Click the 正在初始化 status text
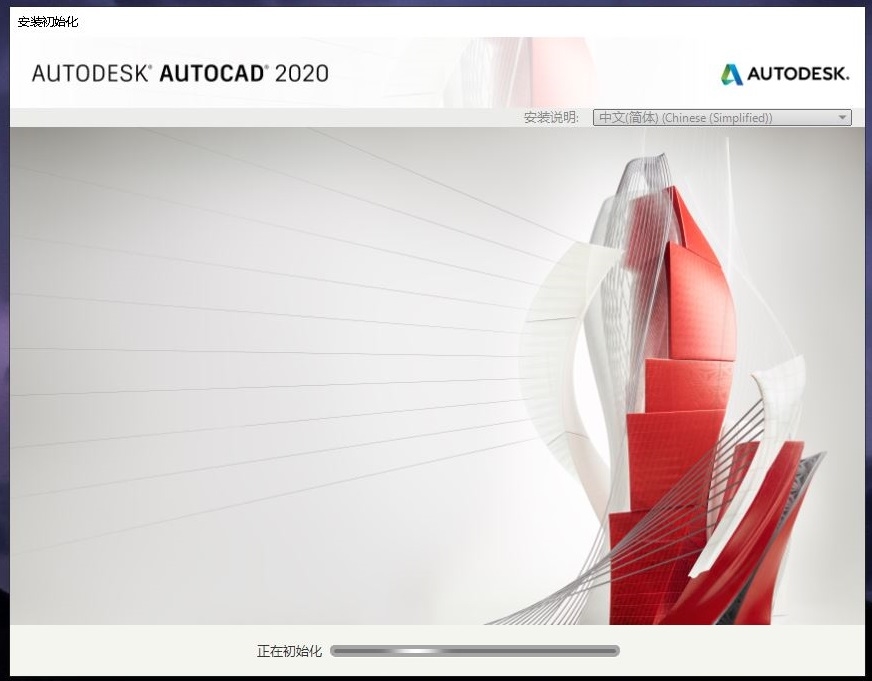The image size is (872, 681). coord(289,650)
